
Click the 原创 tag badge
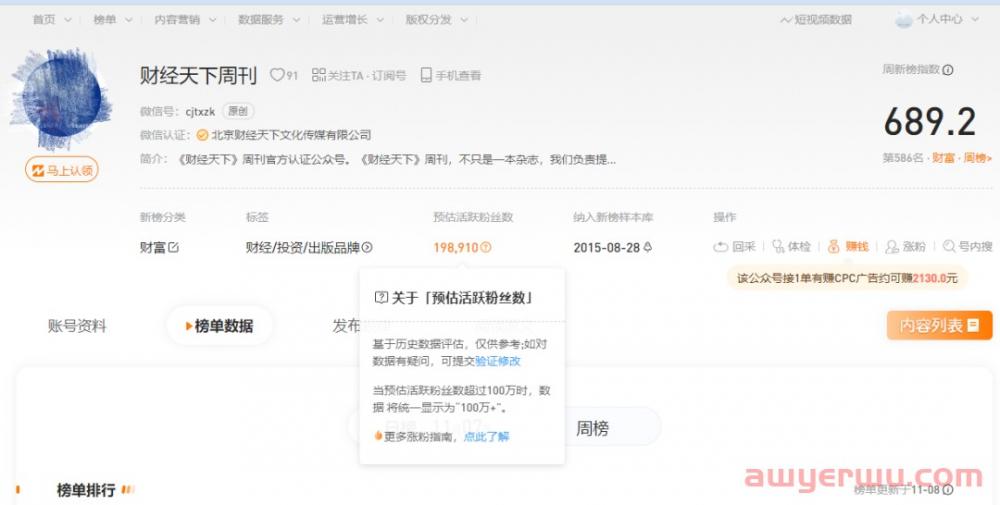pos(238,111)
